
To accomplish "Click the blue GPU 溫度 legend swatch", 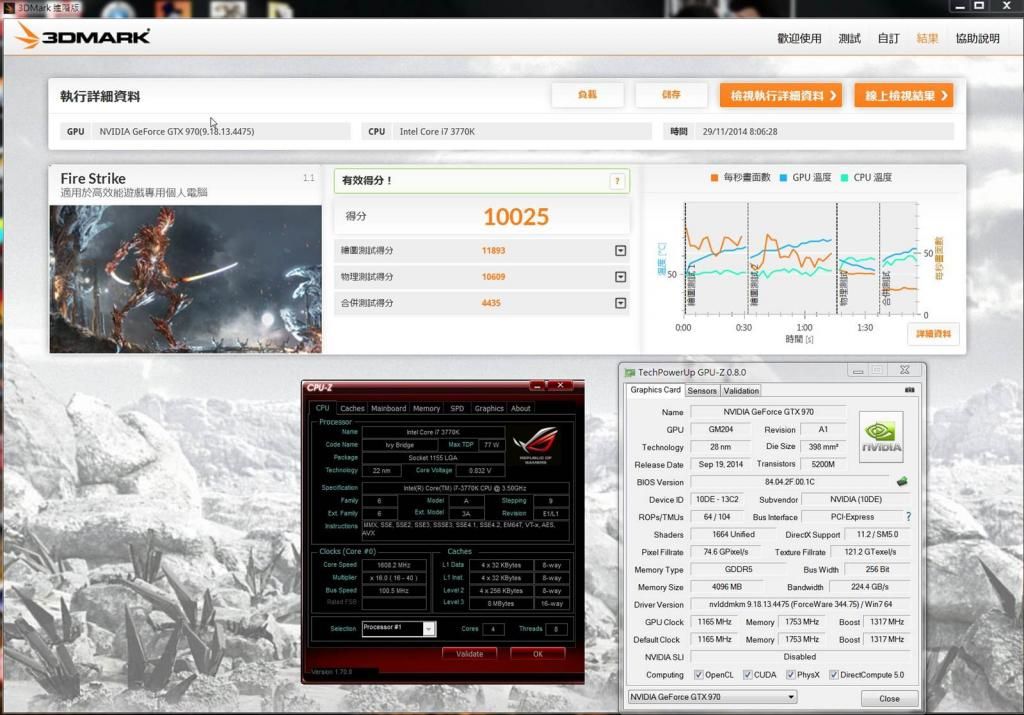I will [x=783, y=178].
